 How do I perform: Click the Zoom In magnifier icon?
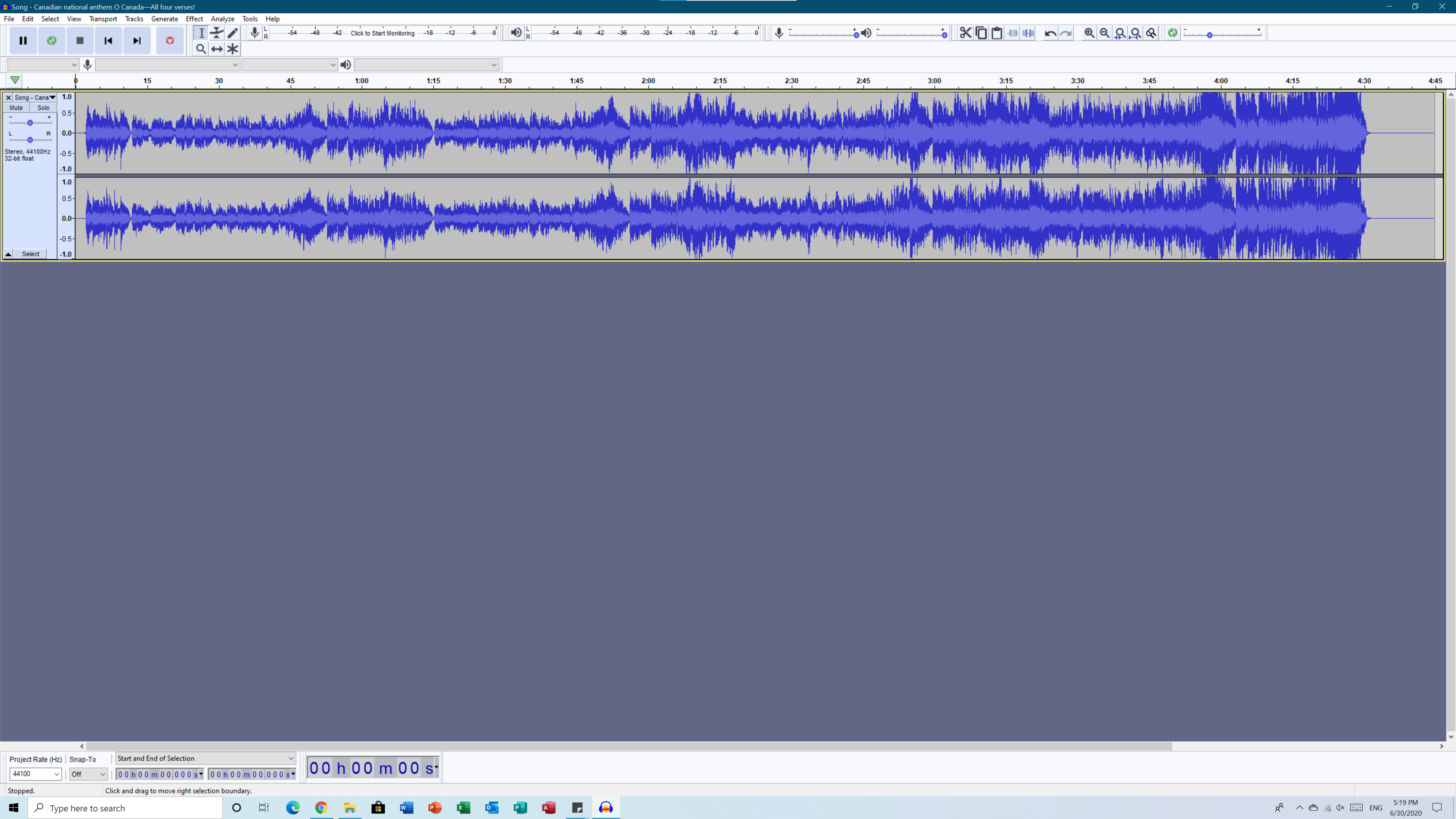tap(1089, 33)
